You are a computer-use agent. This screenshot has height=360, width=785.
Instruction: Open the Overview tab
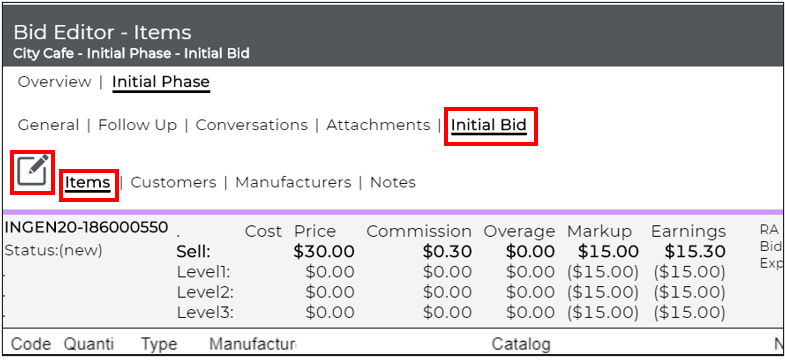[x=55, y=82]
